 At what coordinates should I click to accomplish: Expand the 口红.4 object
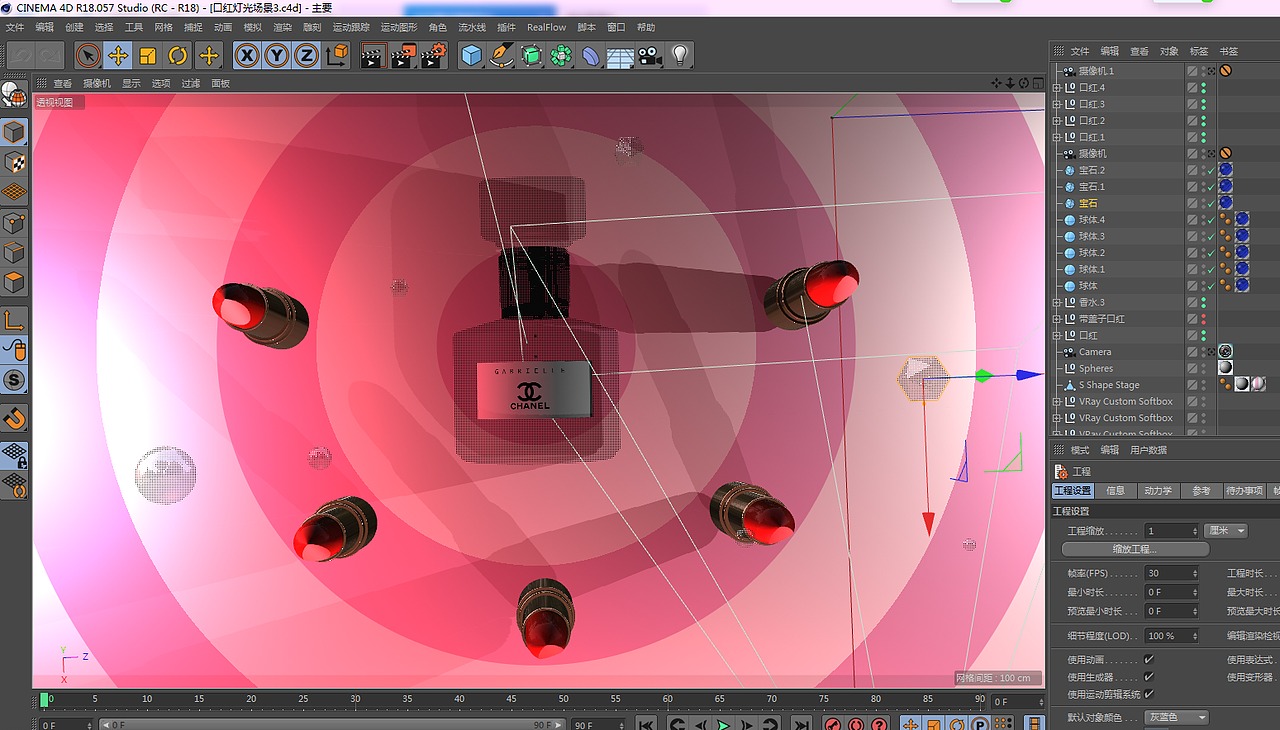point(1057,88)
